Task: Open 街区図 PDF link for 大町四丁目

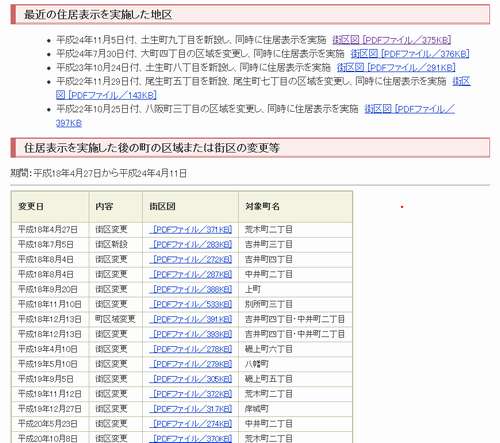Action: pos(410,54)
